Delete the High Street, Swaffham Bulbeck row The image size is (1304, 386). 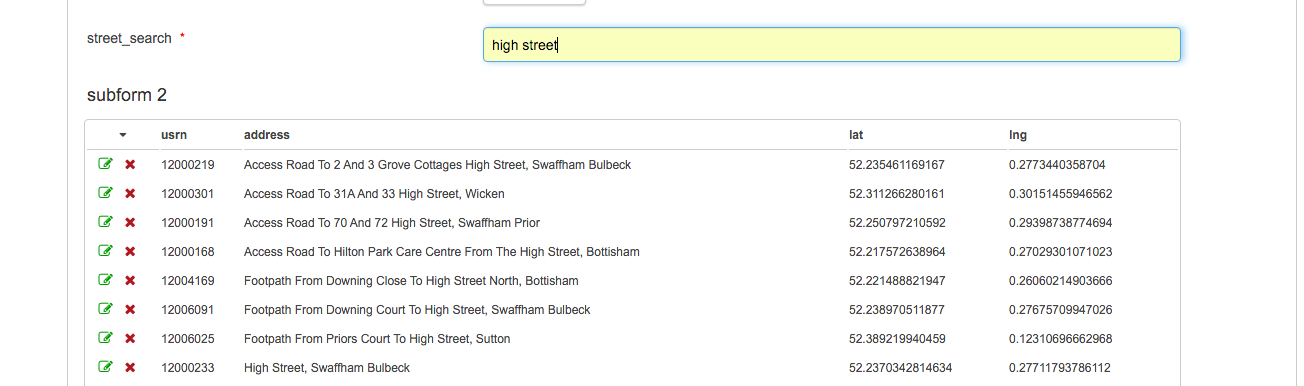pyautogui.click(x=130, y=368)
